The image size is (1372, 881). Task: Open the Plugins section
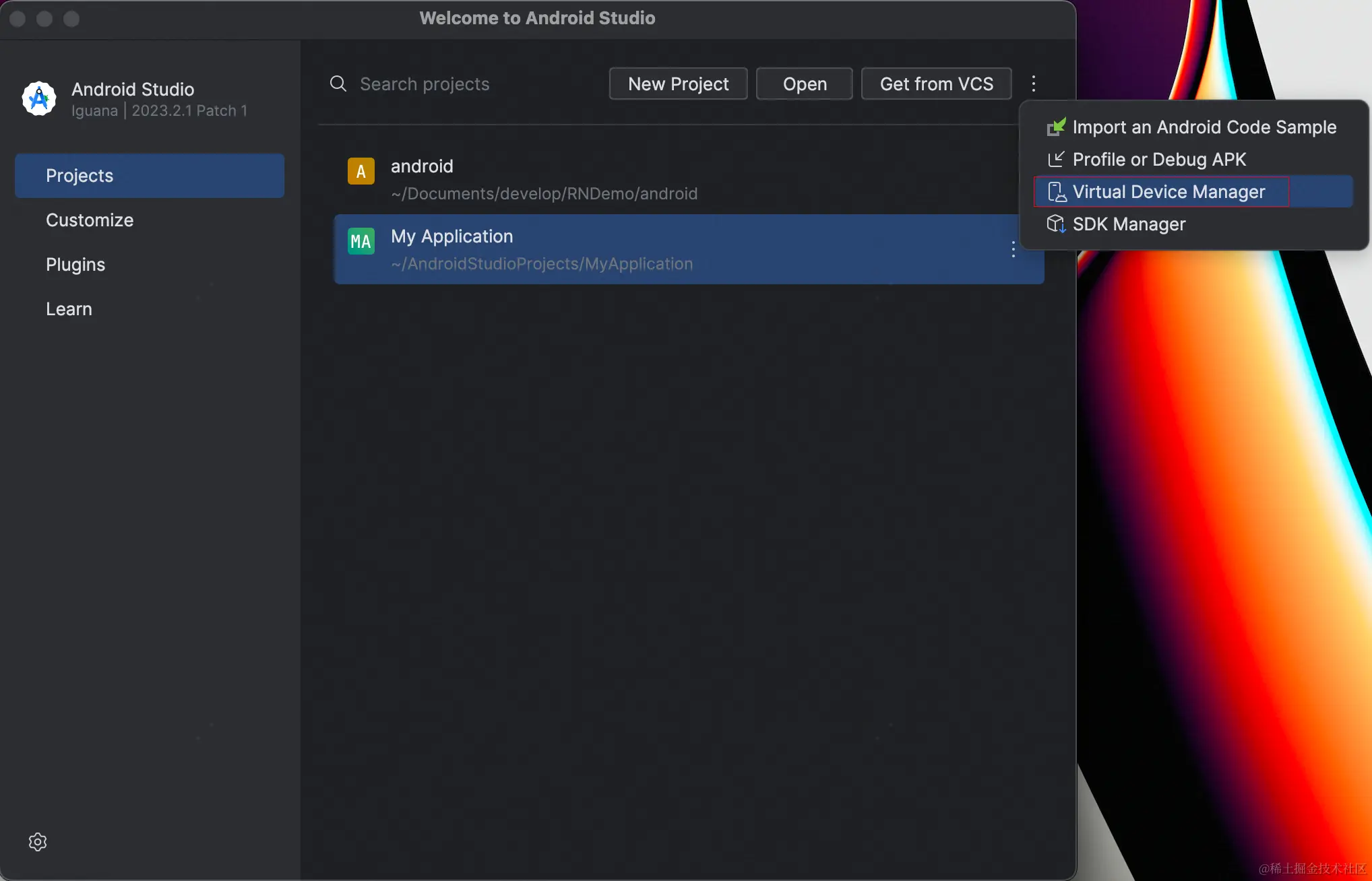point(150,265)
